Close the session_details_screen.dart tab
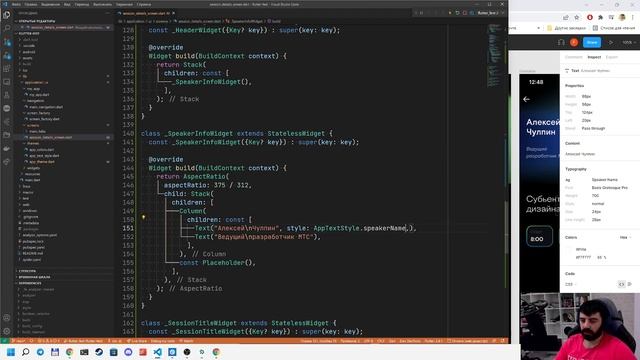 tap(173, 13)
